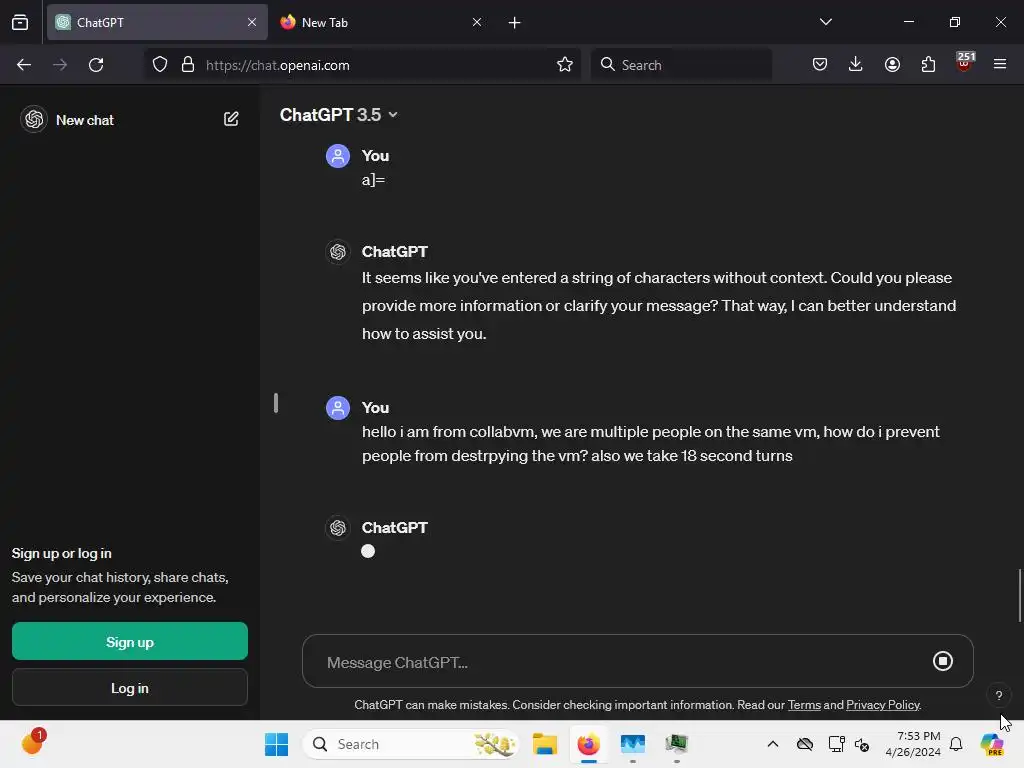The height and width of the screenshot is (768, 1024).
Task: Stop generating with the stop button
Action: coord(942,661)
